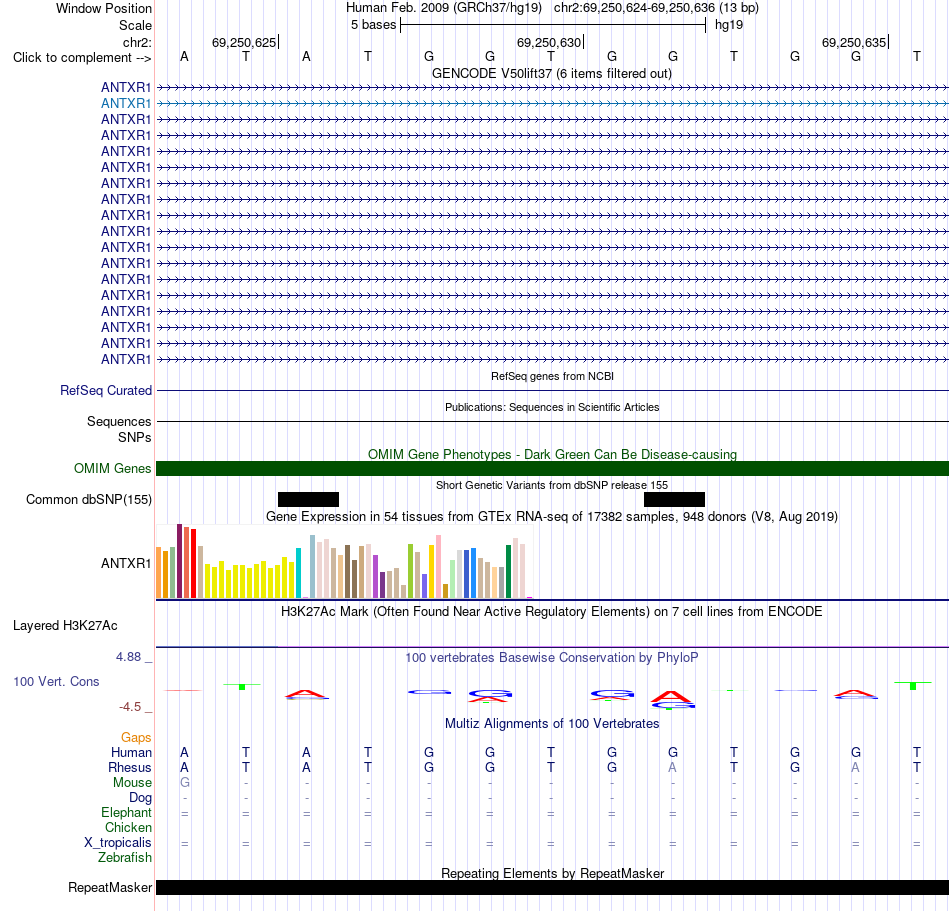Open the OMIM Genes track label
Viewport: 950px width, 911px height.
tap(112, 468)
